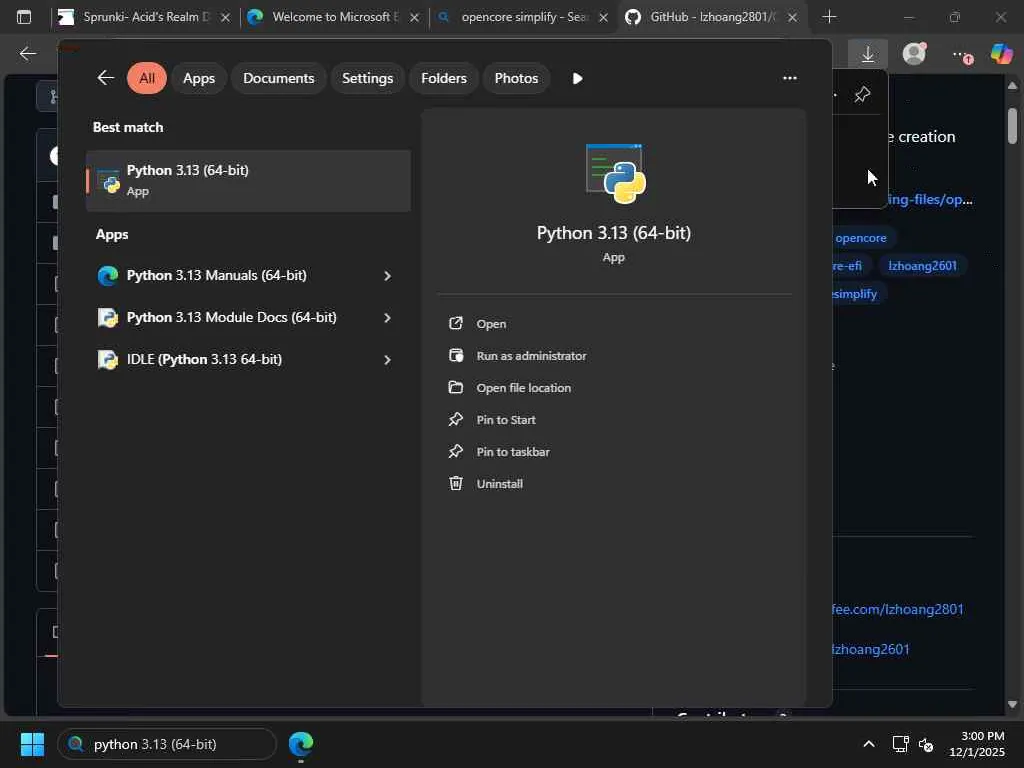
Task: Open the muted volume tray icon
Action: pos(926,744)
